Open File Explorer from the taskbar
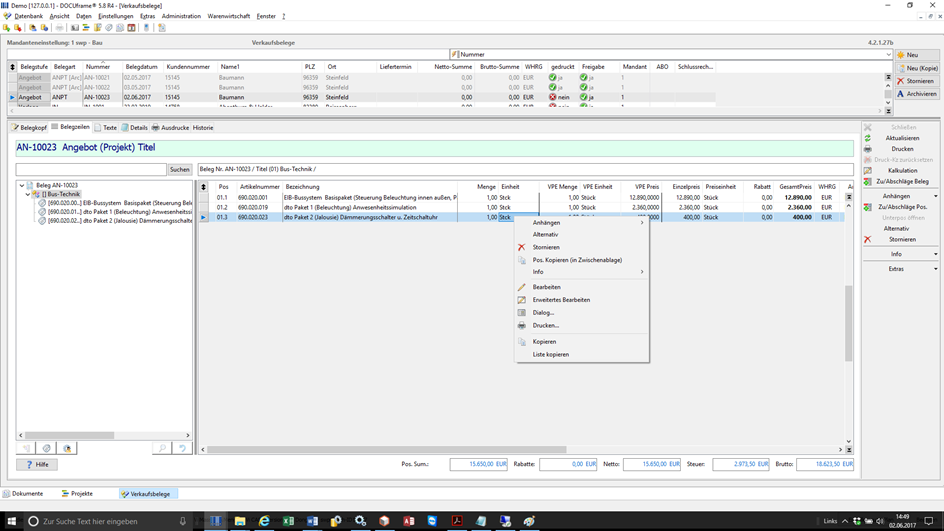Screen dimensions: 944x531 pos(240,521)
